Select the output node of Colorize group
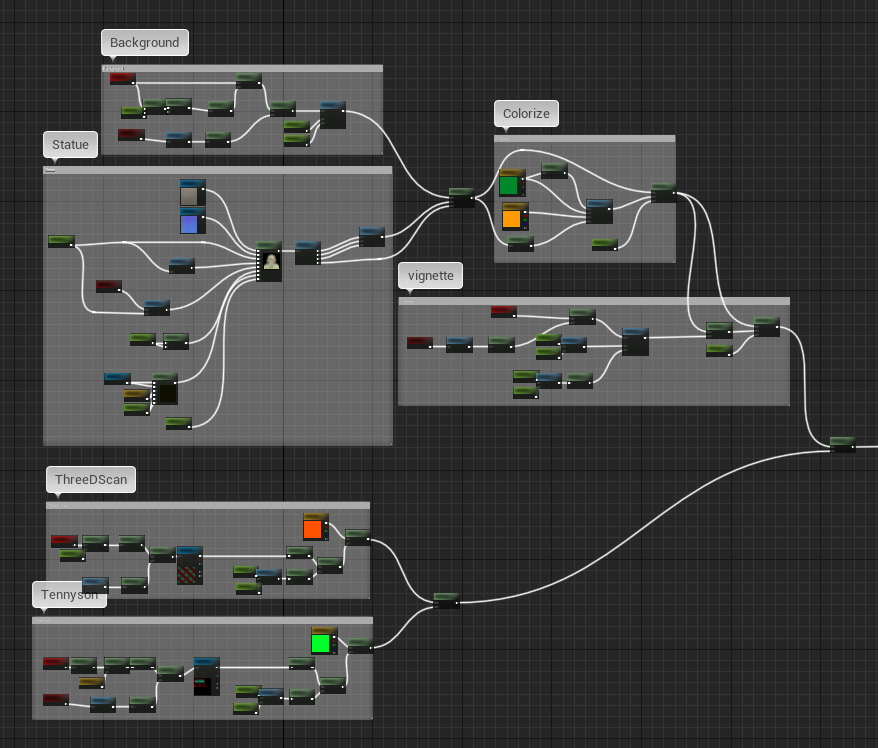The height and width of the screenshot is (748, 878). click(664, 193)
